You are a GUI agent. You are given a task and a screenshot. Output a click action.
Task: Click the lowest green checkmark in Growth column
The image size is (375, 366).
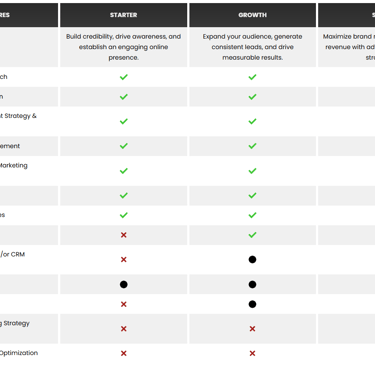click(x=252, y=235)
